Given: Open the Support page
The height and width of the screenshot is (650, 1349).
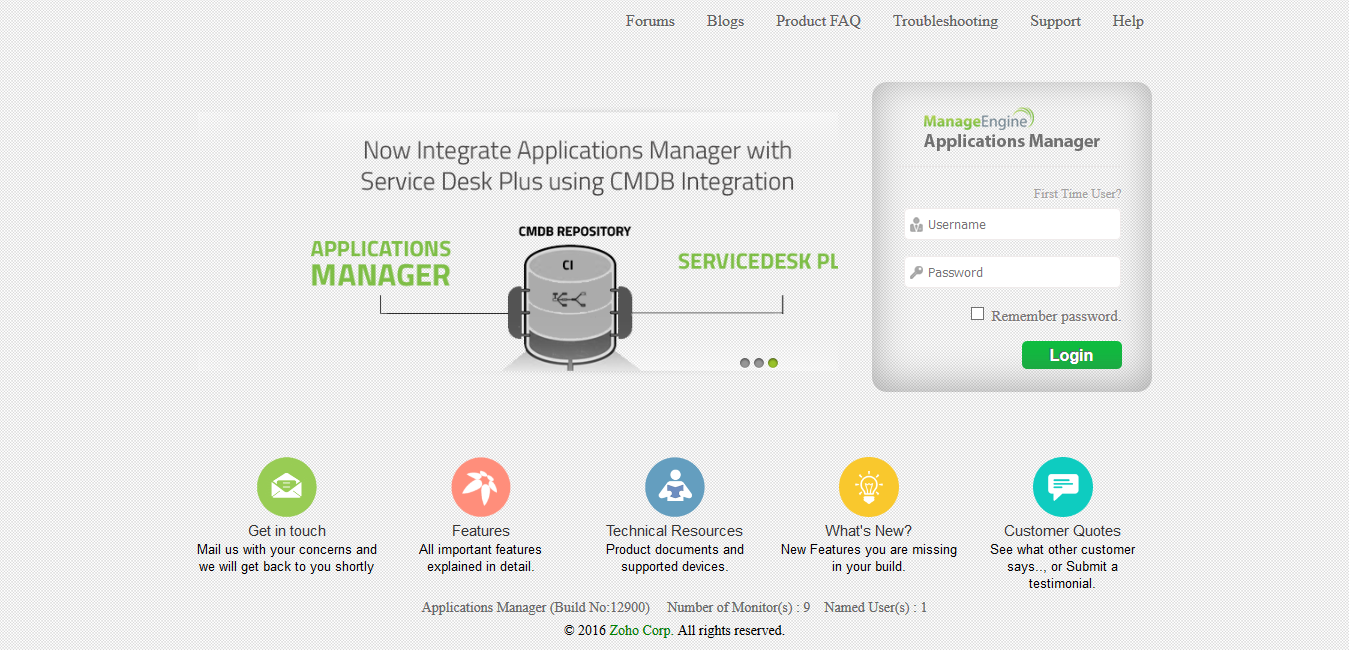Looking at the screenshot, I should click(x=1055, y=21).
